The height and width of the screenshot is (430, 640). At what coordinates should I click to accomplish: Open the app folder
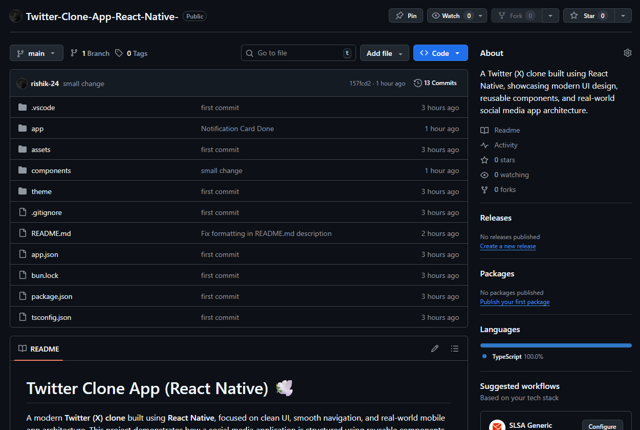(38, 129)
